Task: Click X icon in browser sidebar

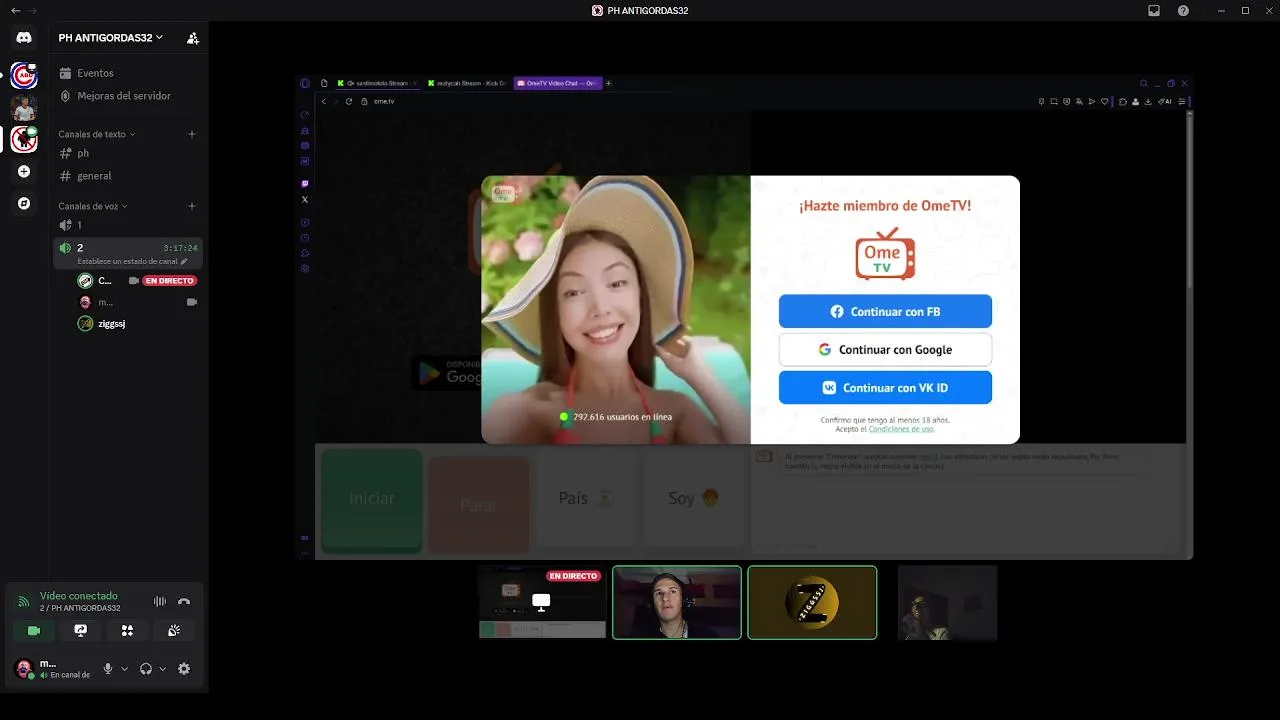Action: (305, 199)
